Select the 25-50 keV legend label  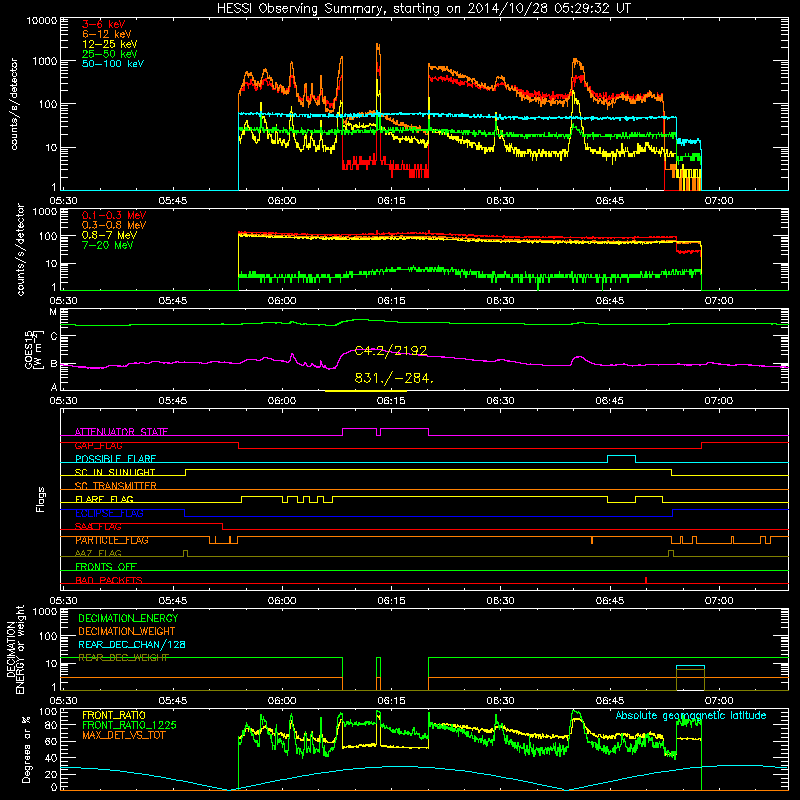(110, 54)
